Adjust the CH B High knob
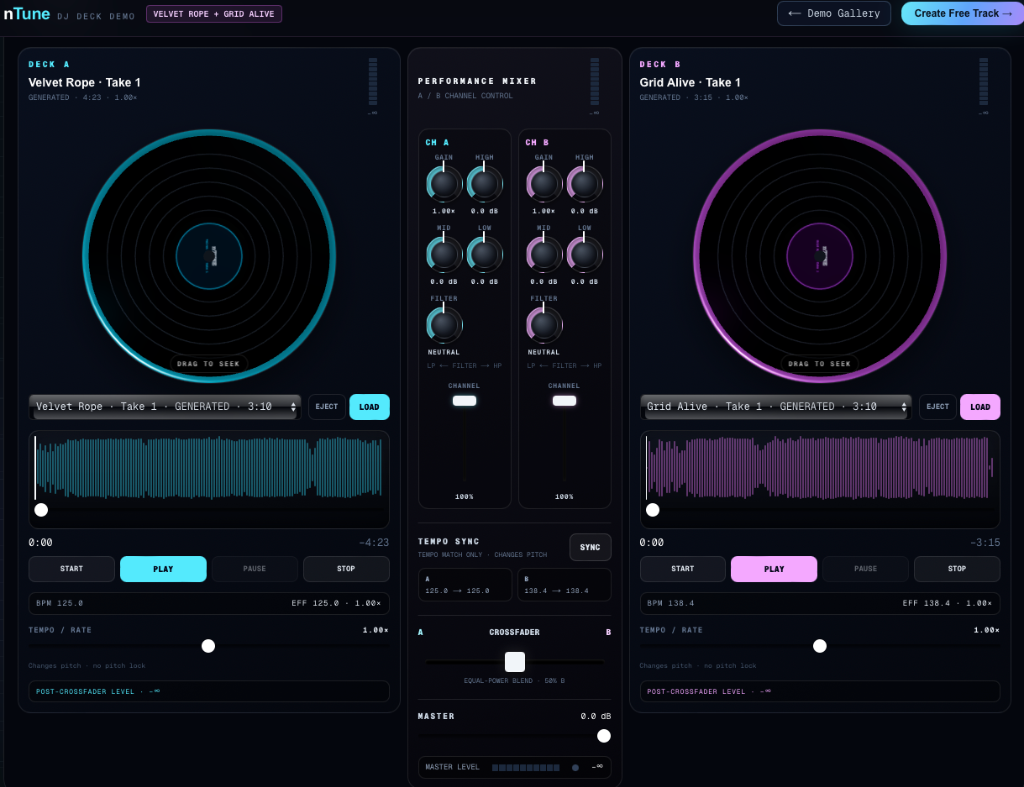This screenshot has width=1024, height=787. pos(584,184)
